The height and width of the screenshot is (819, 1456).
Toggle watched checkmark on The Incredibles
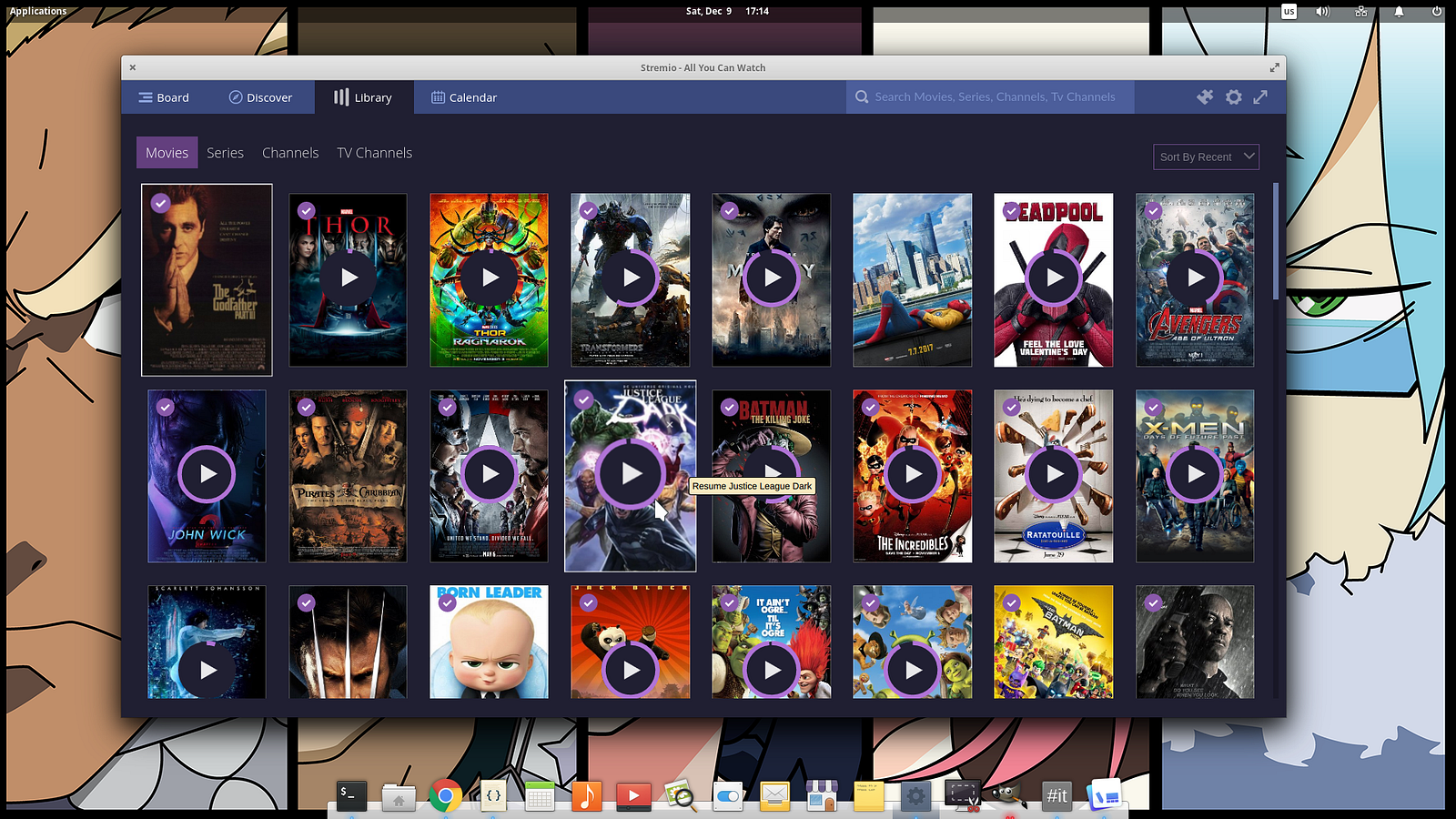(x=871, y=407)
